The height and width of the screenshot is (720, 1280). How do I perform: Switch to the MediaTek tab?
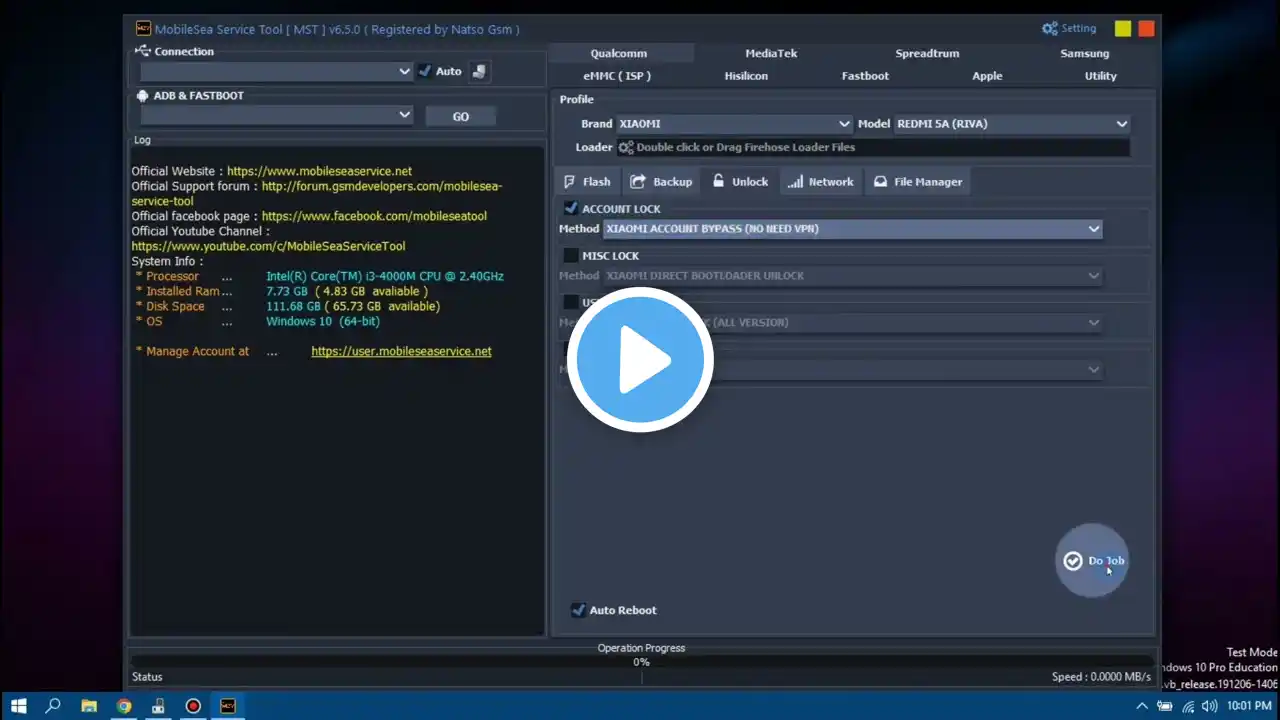point(771,54)
